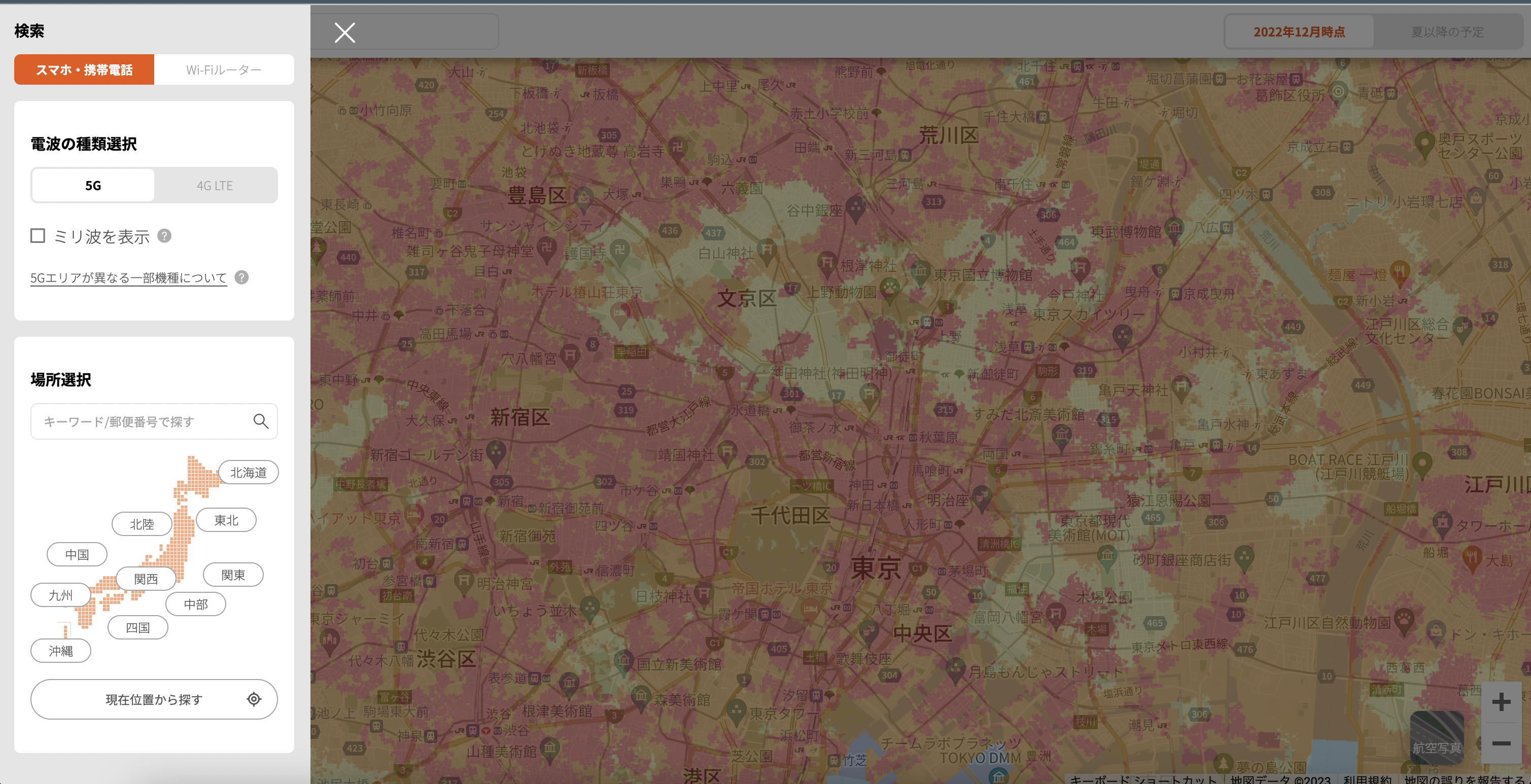The image size is (1531, 784).
Task: Click help icon beside 5Gエリア link
Action: pos(241,277)
